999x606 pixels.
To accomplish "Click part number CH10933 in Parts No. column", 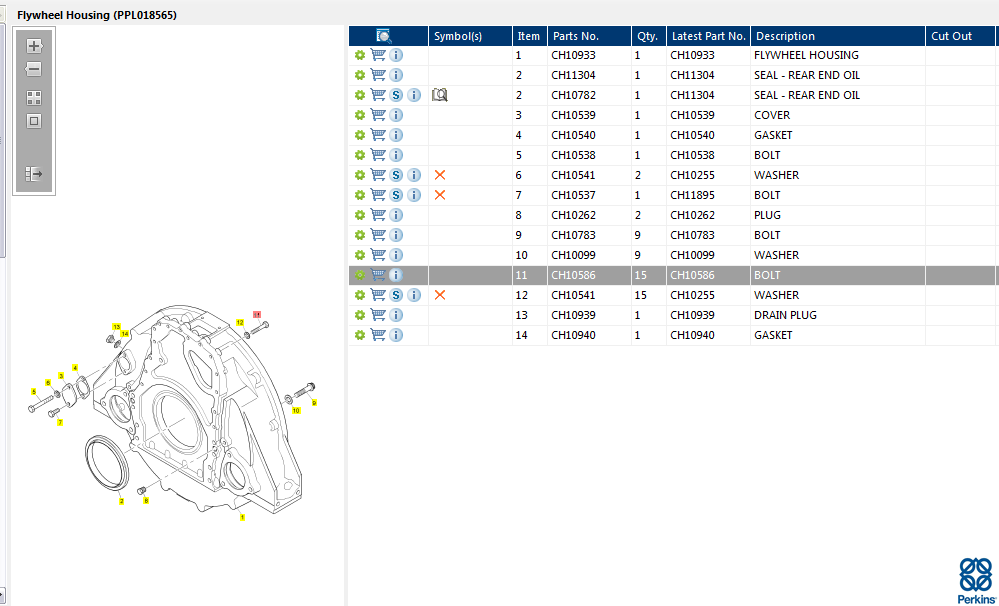I will point(573,55).
